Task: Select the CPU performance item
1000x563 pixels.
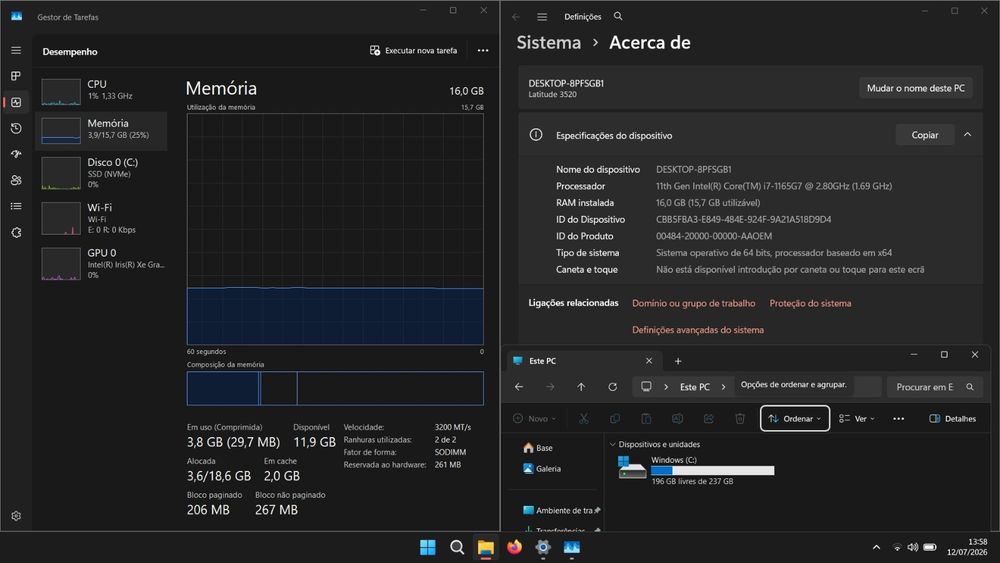Action: [x=102, y=90]
